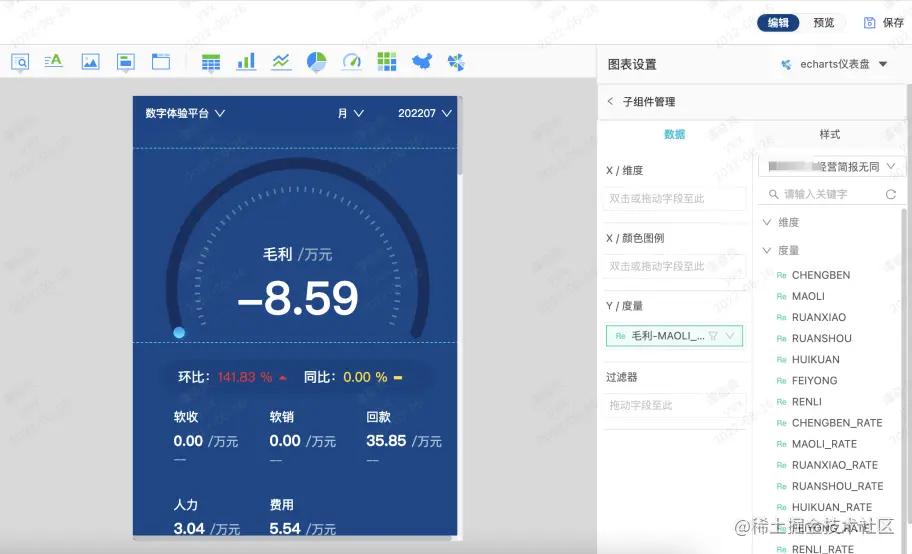
Task: Switch to 预览 mode
Action: pos(824,23)
